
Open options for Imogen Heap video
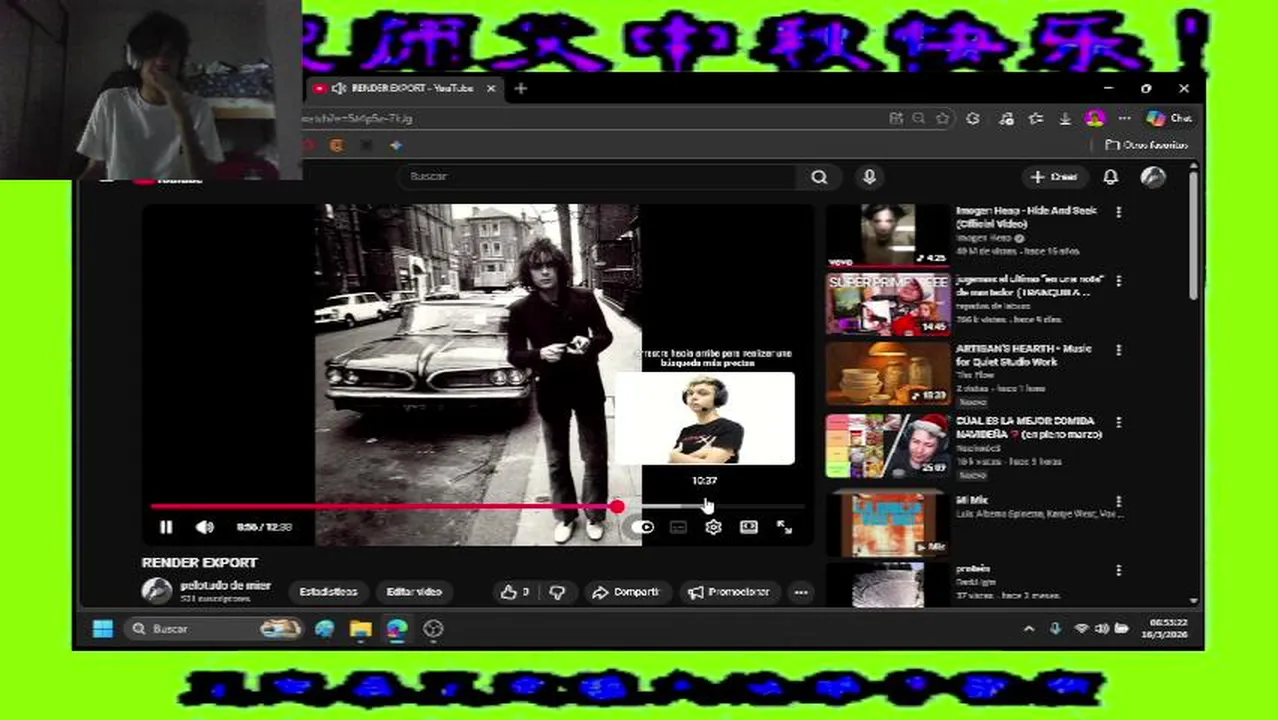[x=1118, y=213]
